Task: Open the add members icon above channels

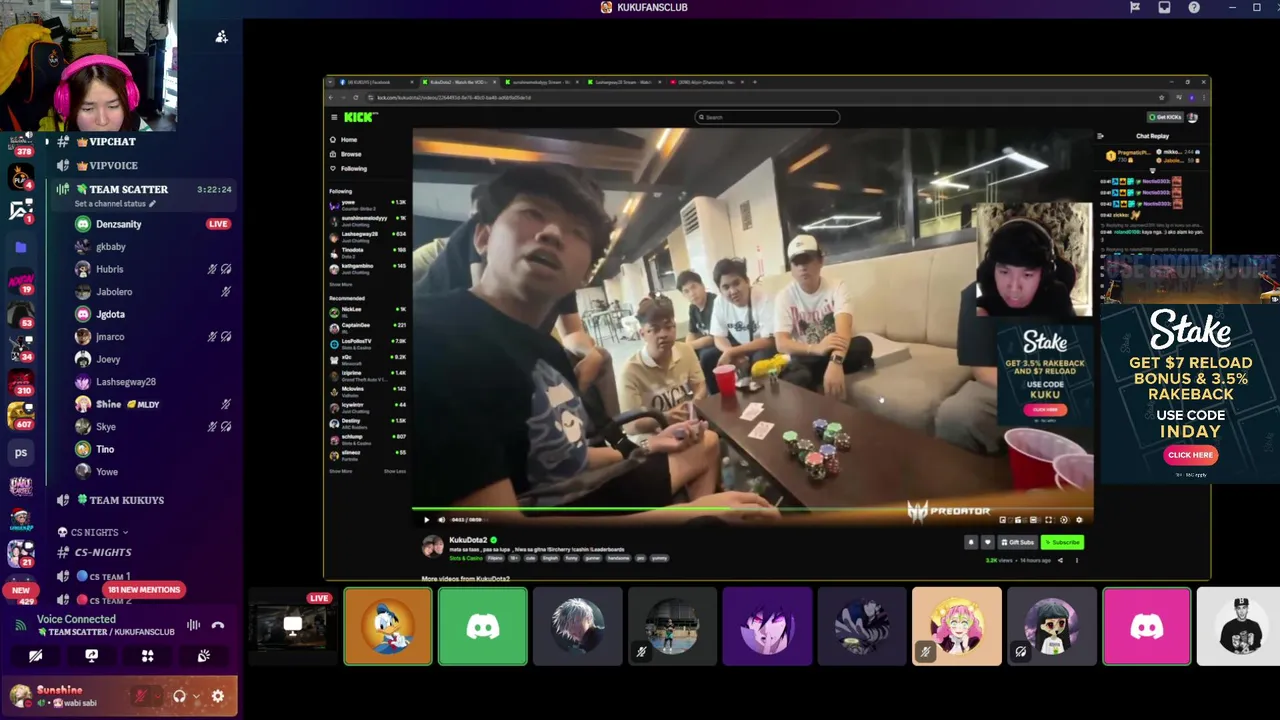Action: click(222, 37)
